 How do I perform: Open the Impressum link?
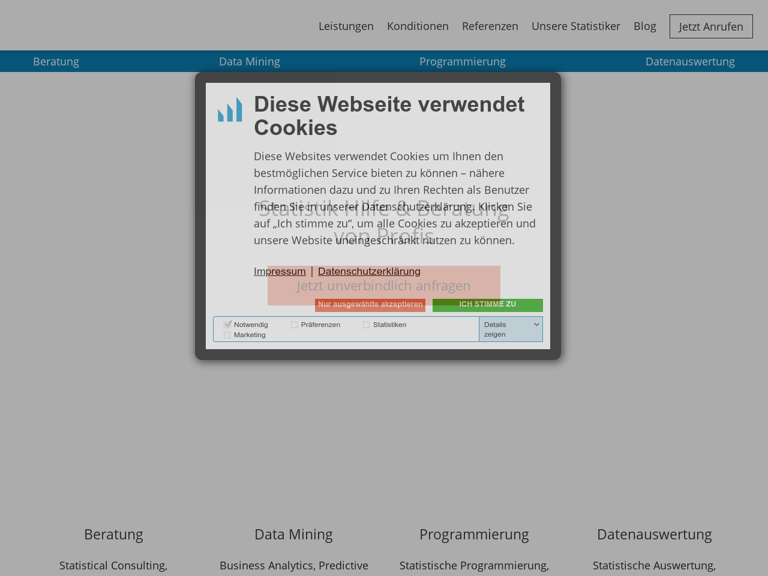pyautogui.click(x=280, y=271)
